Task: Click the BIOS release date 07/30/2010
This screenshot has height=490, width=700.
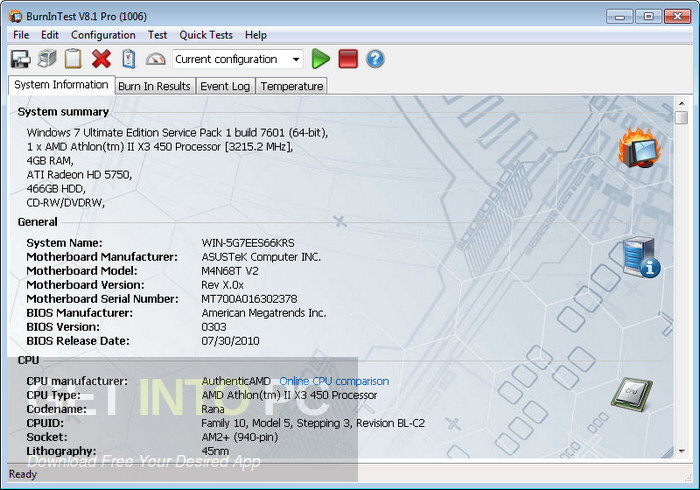Action: tap(230, 341)
